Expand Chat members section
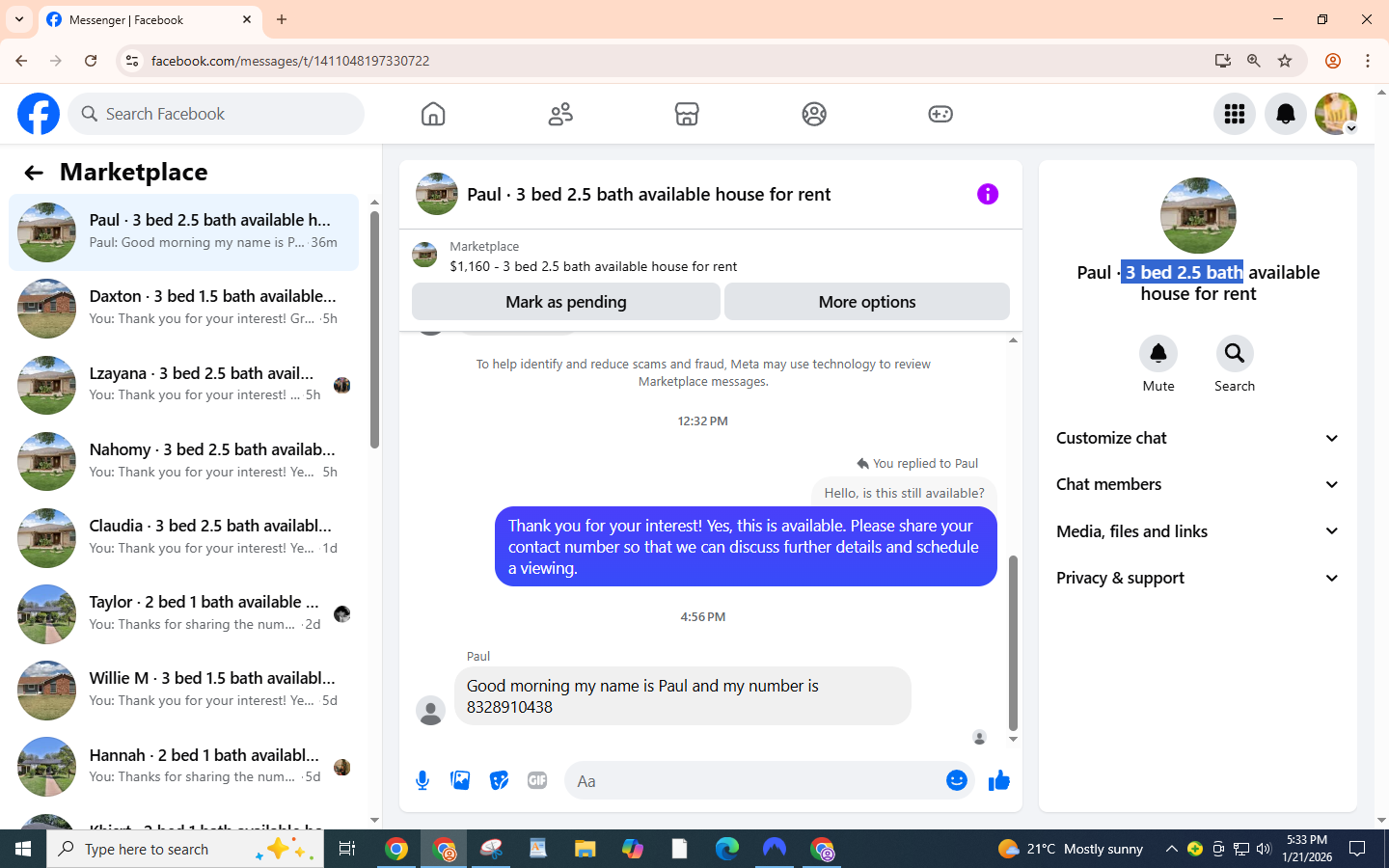The height and width of the screenshot is (868, 1389). (x=1197, y=484)
